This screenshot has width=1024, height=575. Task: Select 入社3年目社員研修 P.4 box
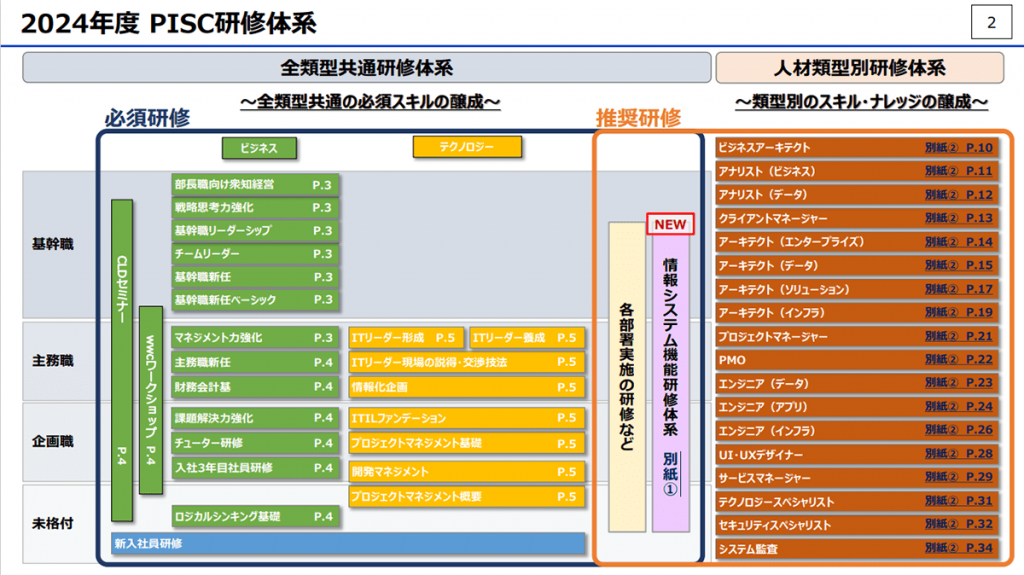pos(255,468)
